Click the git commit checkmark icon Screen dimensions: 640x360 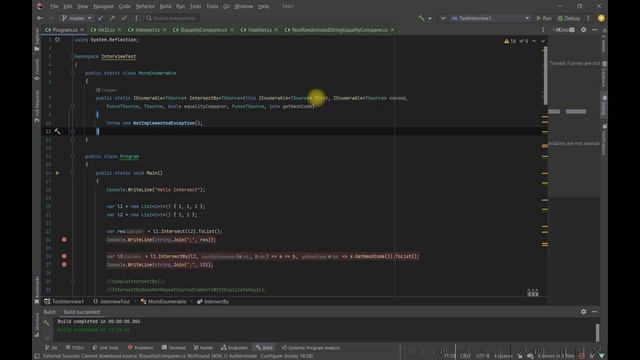click(124, 18)
